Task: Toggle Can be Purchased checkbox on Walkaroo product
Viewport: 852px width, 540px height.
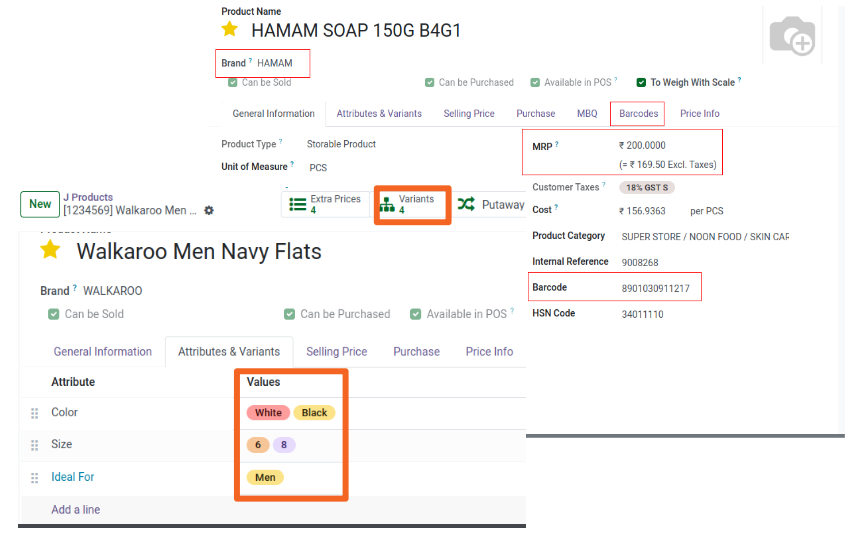Action: [289, 314]
